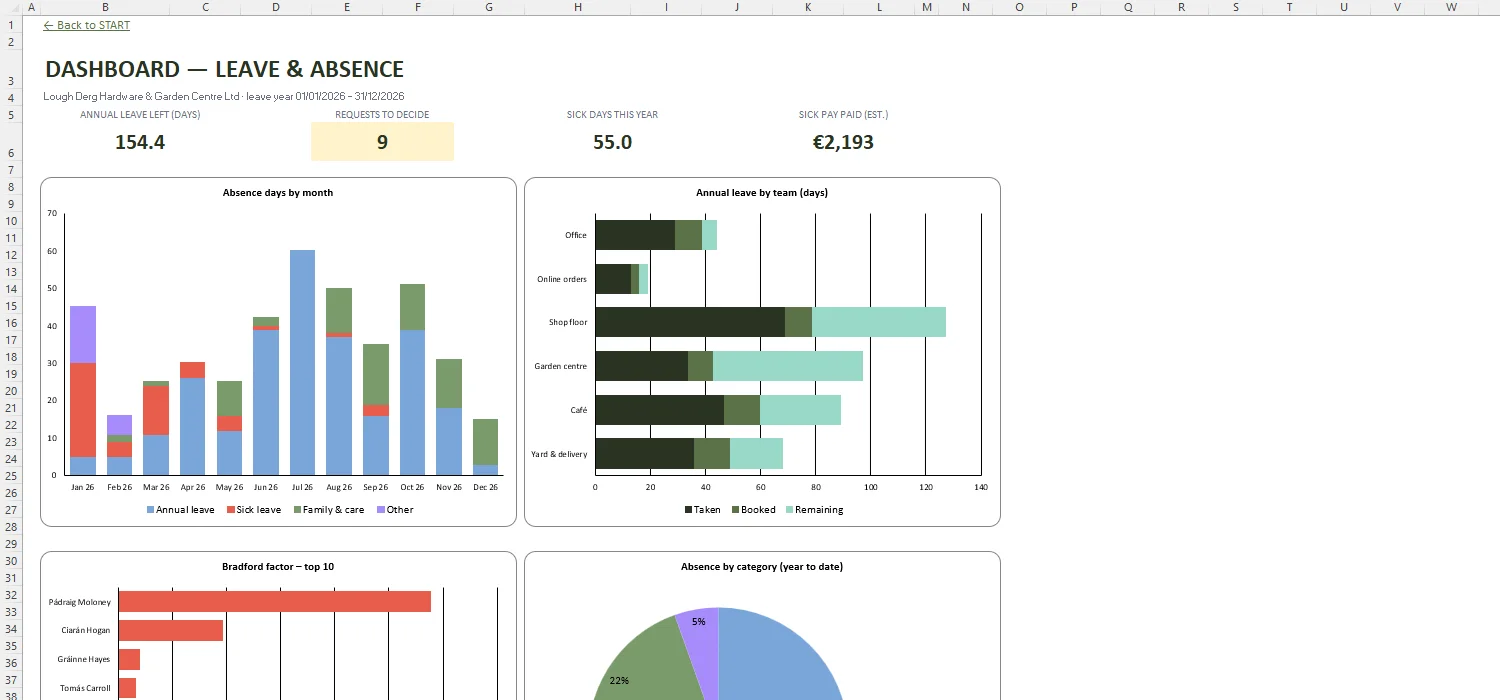Select the Café Booked bar segment
This screenshot has width=1500, height=700.
point(742,410)
